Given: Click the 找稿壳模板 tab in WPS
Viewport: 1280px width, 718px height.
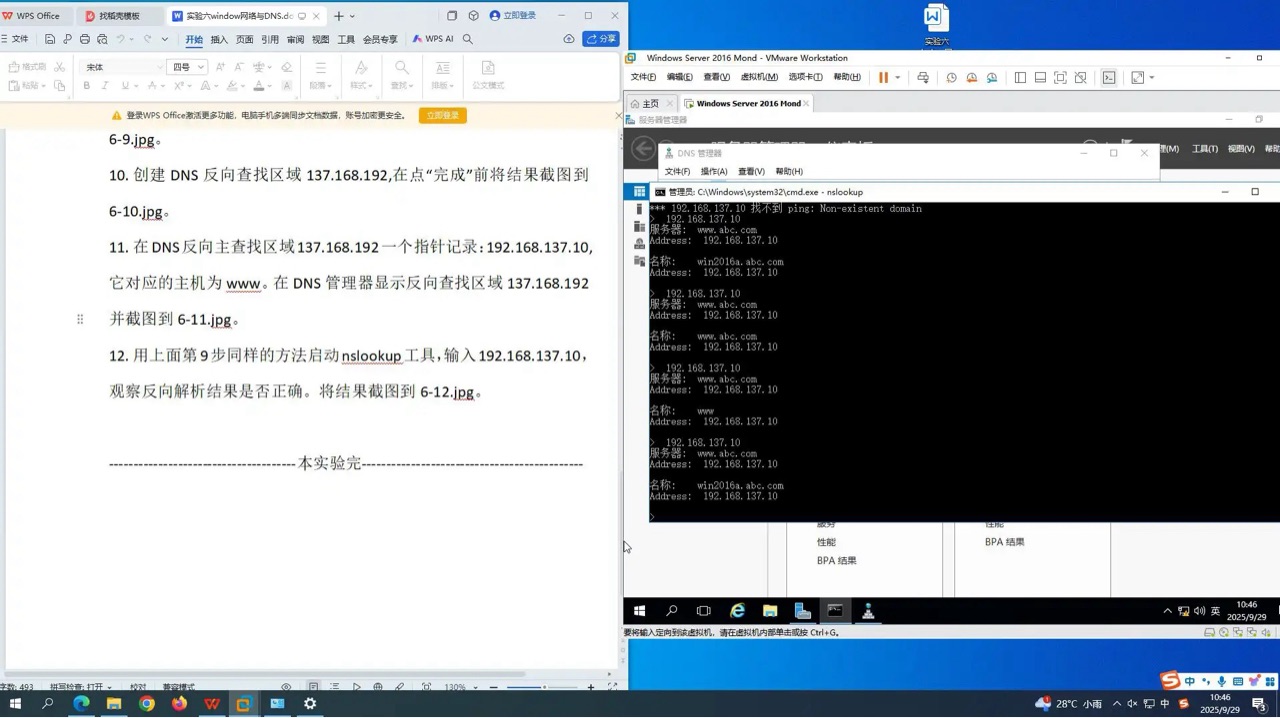Looking at the screenshot, I should click(119, 16).
